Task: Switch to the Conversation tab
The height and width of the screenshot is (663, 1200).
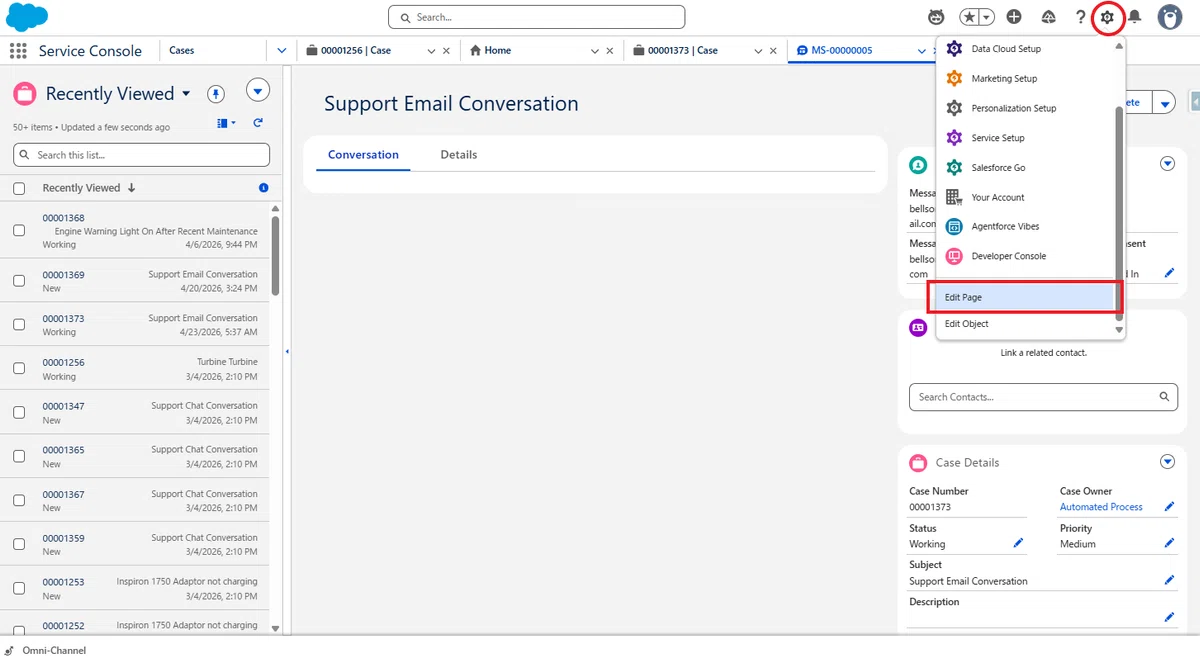Action: pos(363,155)
